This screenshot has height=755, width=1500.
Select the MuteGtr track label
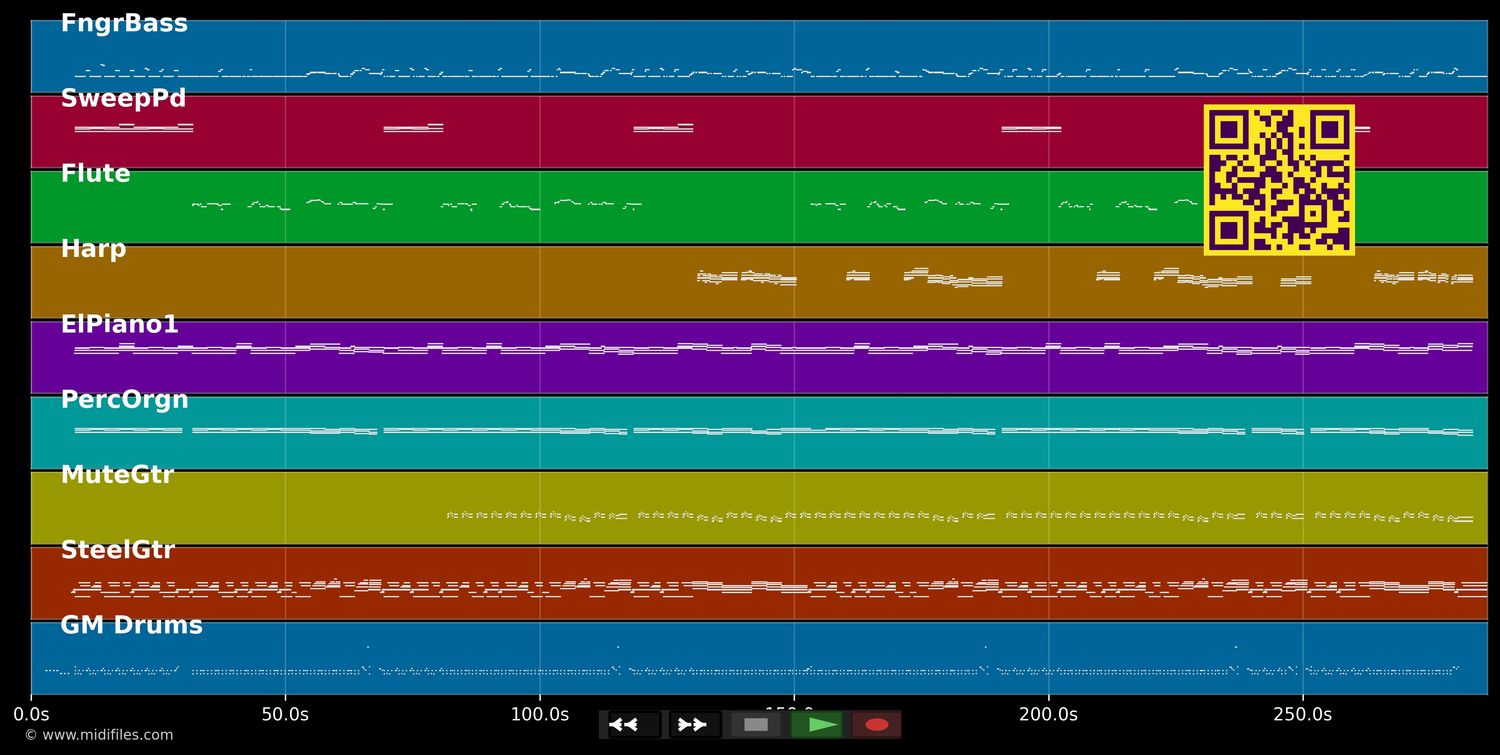(117, 475)
